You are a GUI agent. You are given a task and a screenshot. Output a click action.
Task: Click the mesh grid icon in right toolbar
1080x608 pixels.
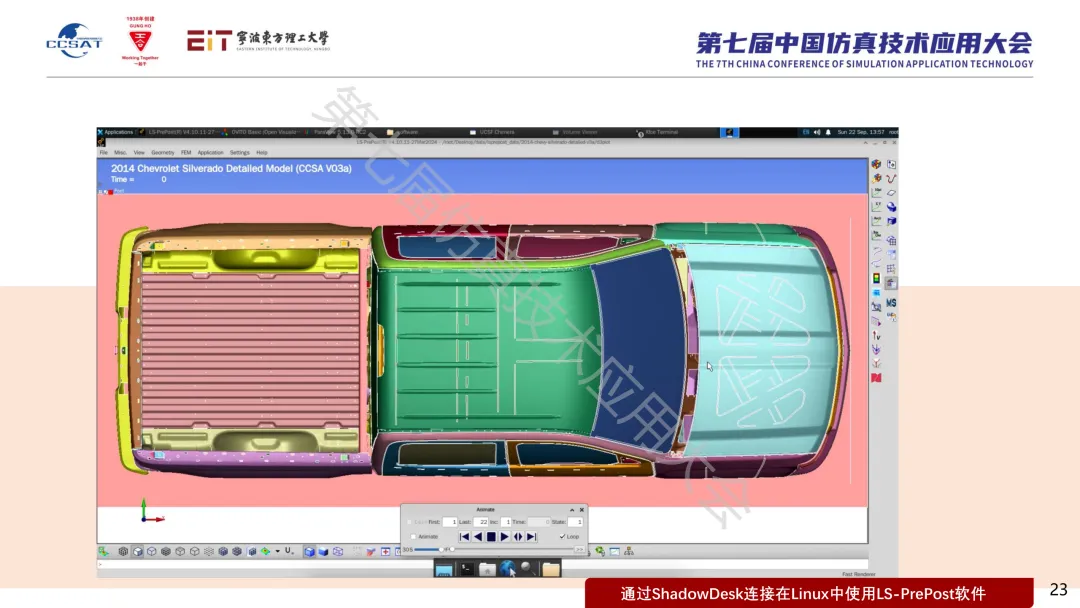tap(891, 269)
